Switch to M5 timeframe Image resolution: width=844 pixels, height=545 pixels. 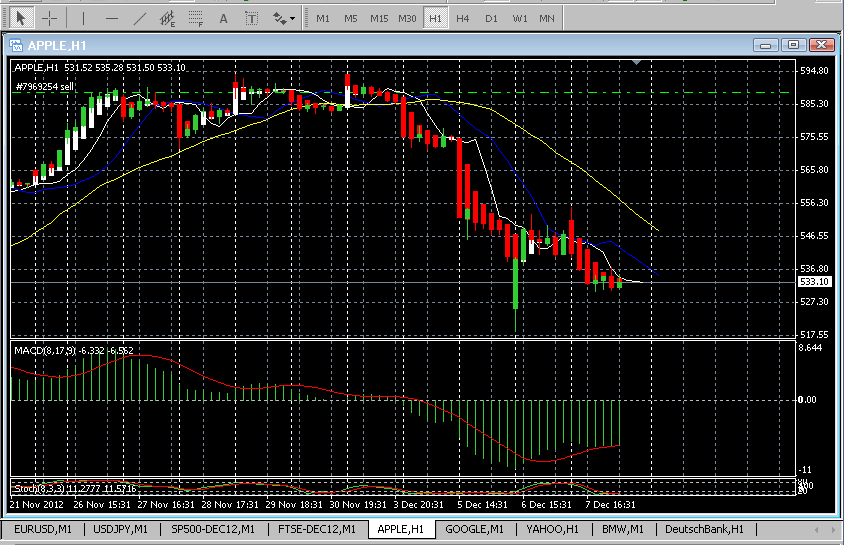tap(351, 18)
